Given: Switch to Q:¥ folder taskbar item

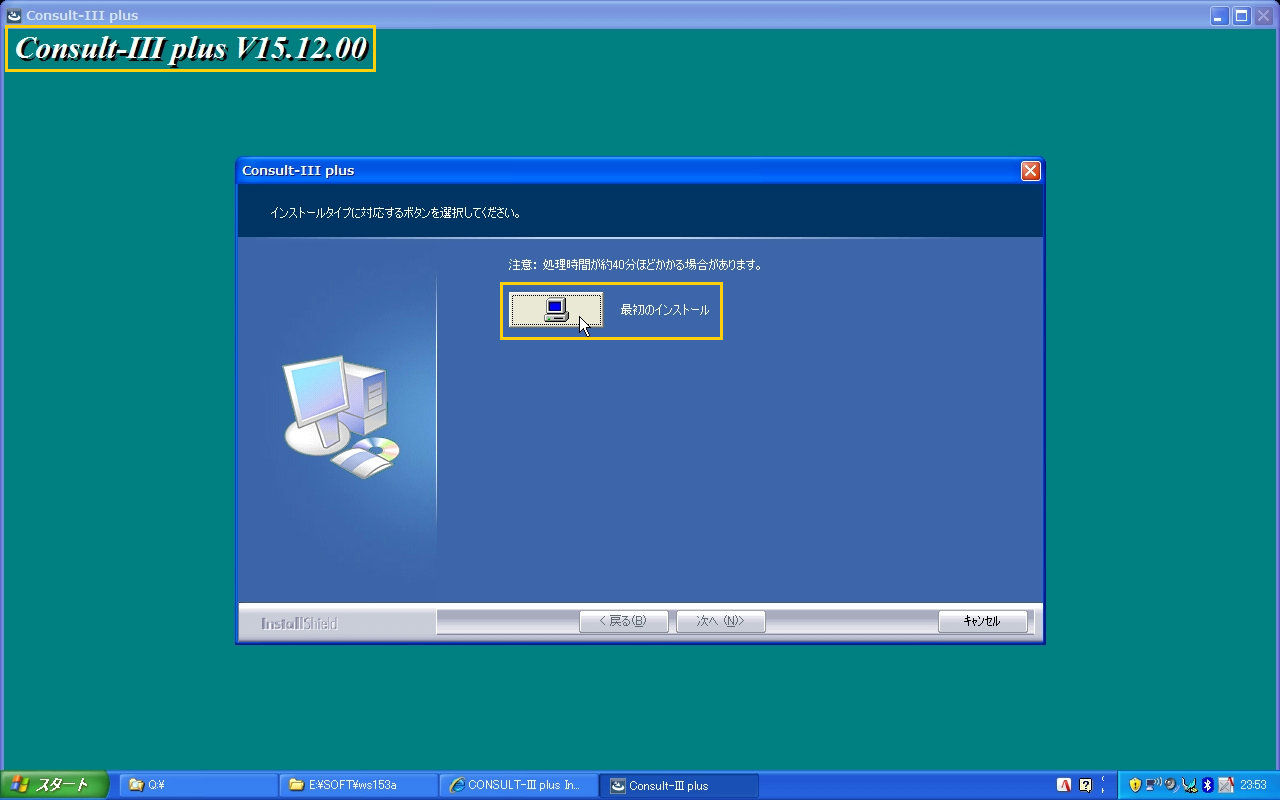Looking at the screenshot, I should pyautogui.click(x=199, y=785).
